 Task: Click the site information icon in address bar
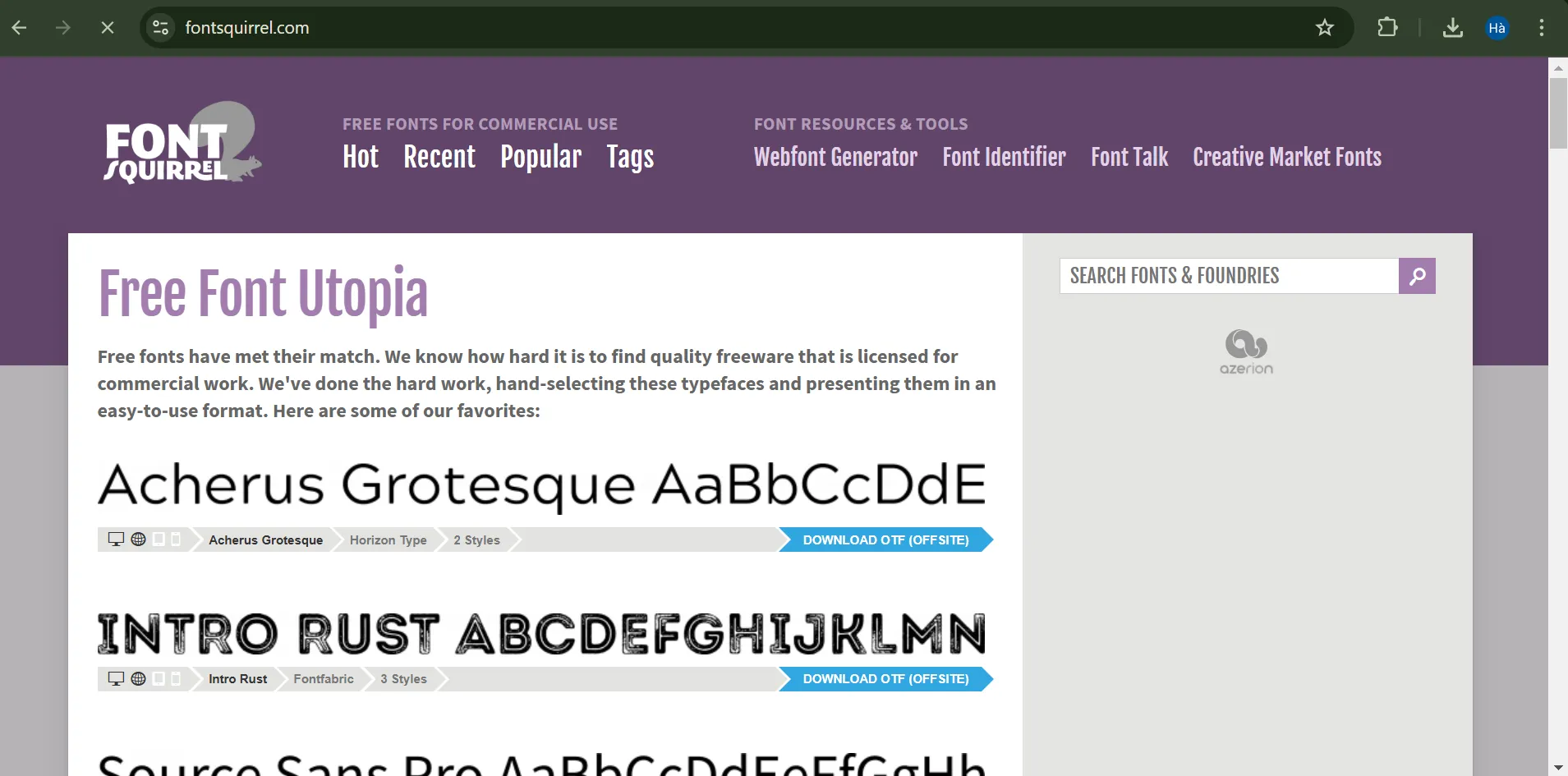click(x=161, y=27)
